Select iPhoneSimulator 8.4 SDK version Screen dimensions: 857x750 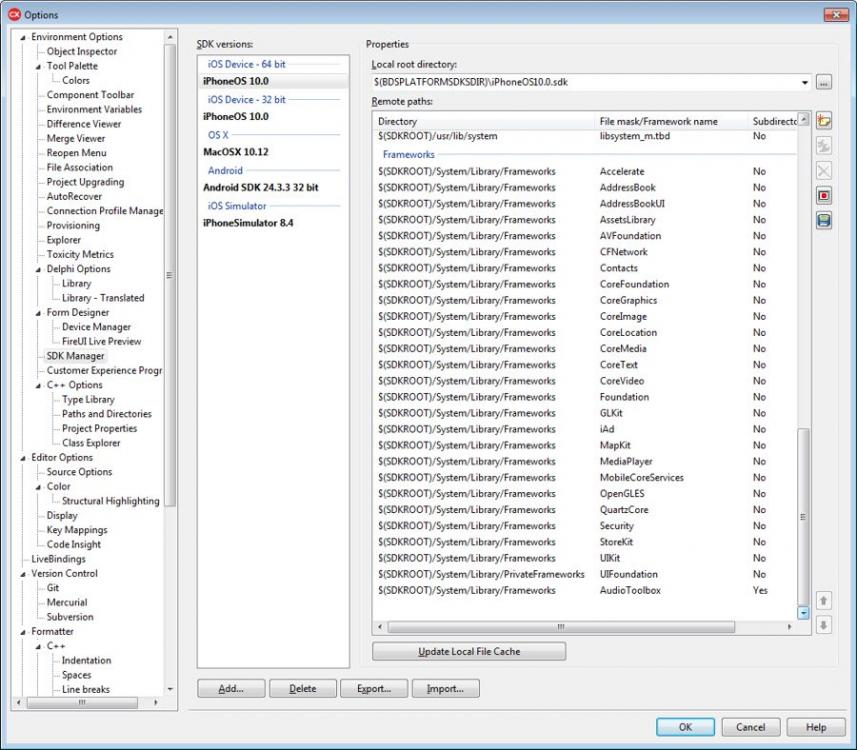coord(248,223)
